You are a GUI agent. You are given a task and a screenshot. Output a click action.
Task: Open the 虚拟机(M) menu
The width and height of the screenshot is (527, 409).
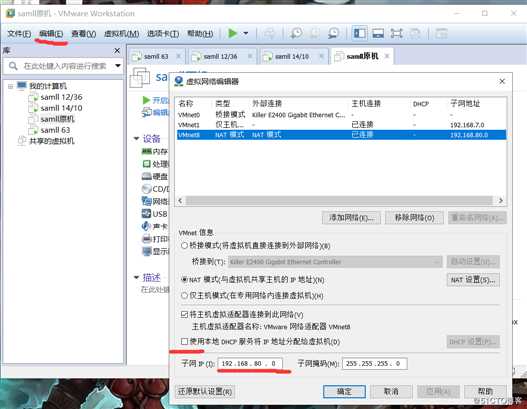[x=121, y=34]
